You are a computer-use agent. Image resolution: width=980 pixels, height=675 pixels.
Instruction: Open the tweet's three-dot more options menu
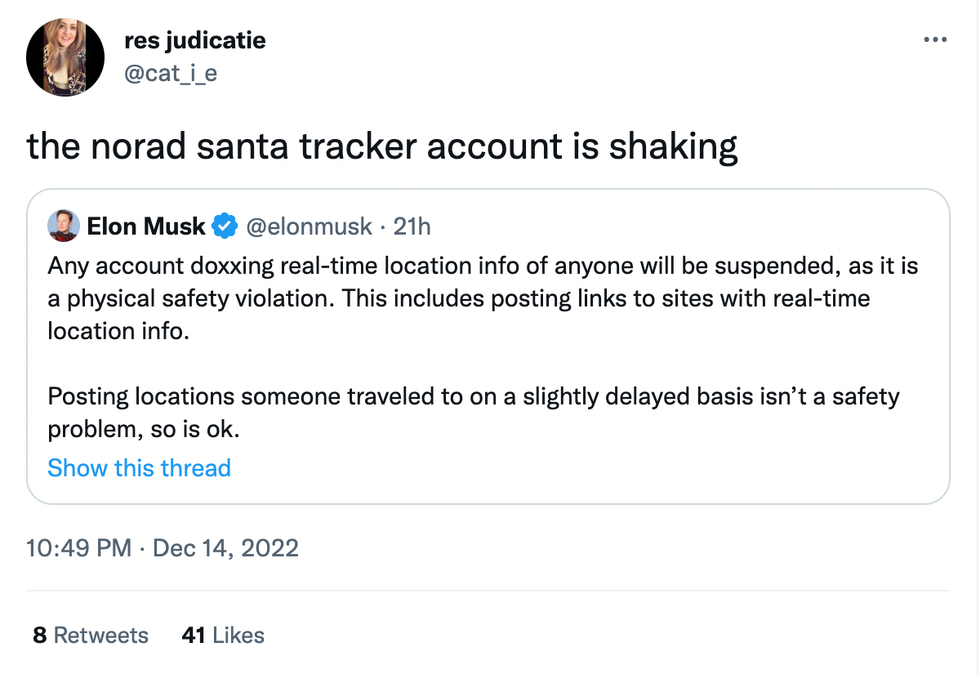935,40
